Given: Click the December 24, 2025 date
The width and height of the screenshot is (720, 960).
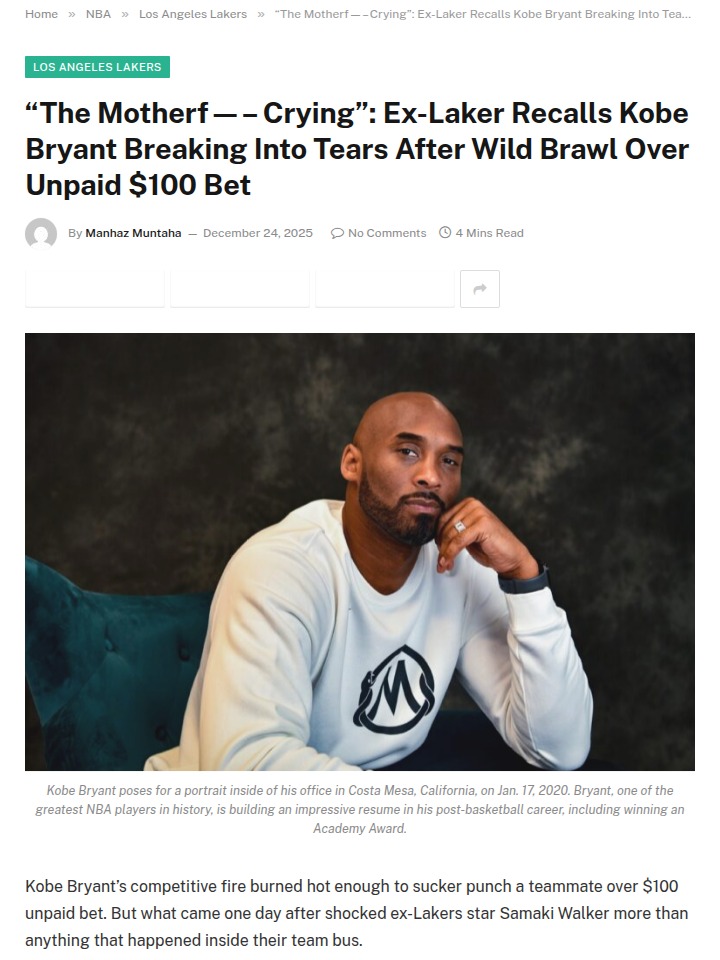Looking at the screenshot, I should (258, 233).
